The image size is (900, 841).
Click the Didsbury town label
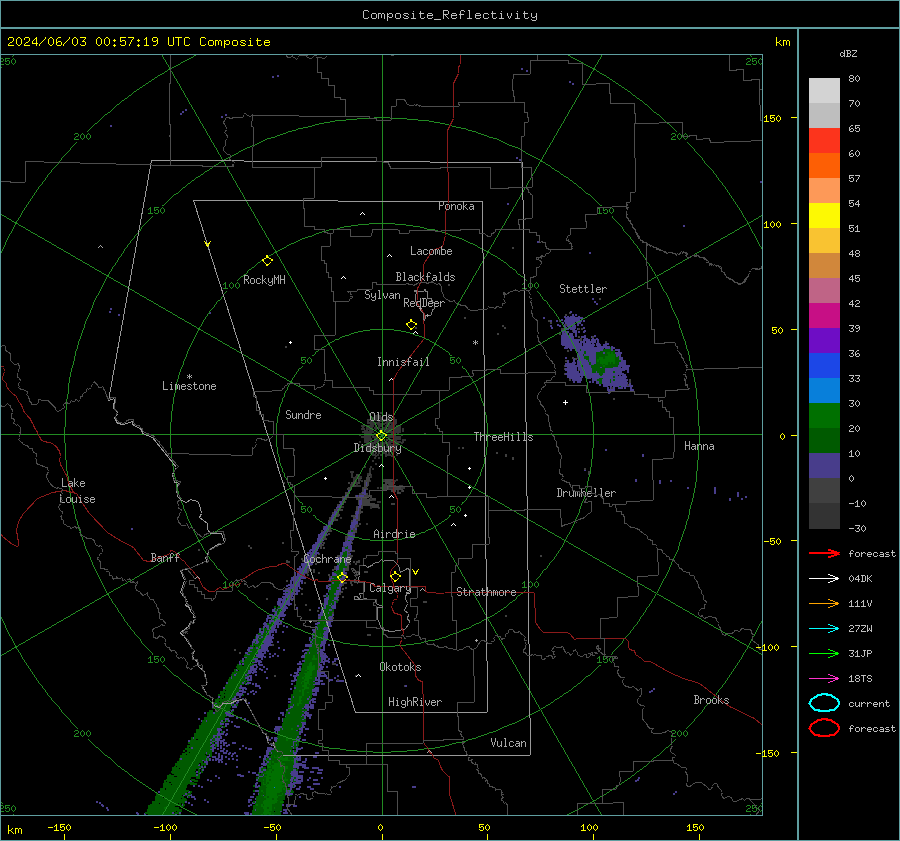(377, 448)
